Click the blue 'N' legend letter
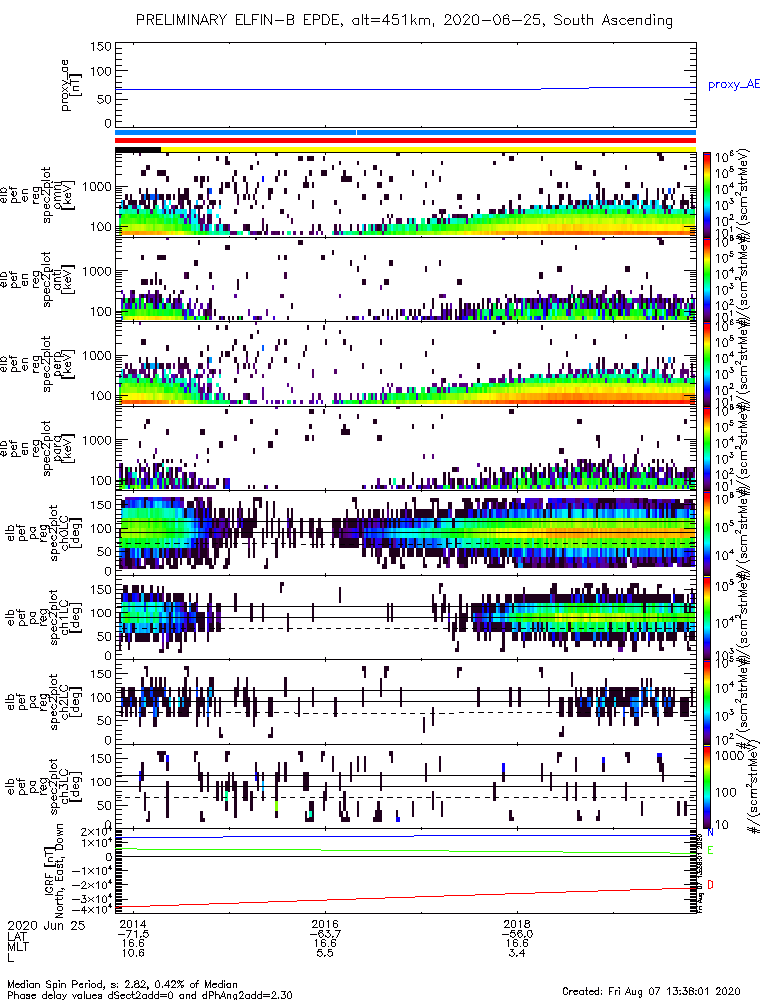The image size is (775, 1000). click(710, 833)
